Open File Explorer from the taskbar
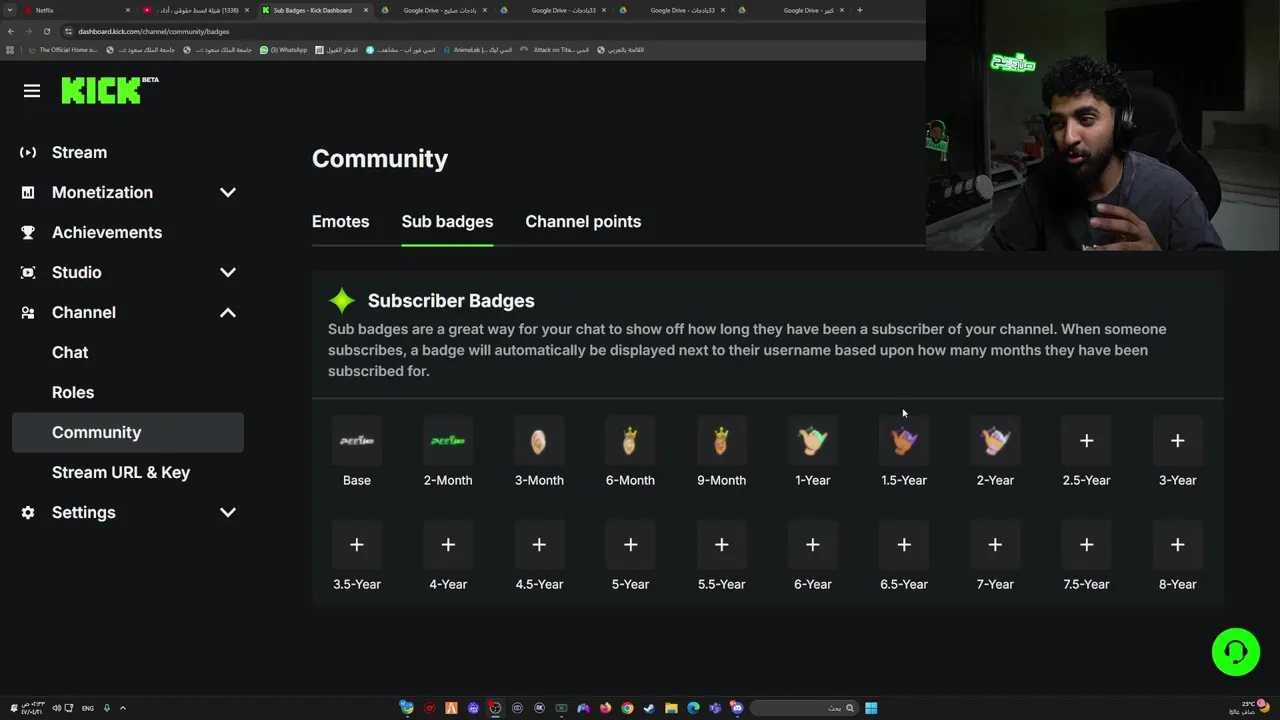This screenshot has width=1280, height=720. (x=671, y=708)
